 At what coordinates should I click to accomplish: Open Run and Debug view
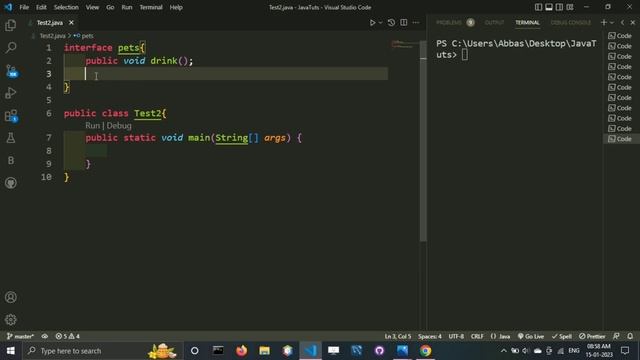[11, 93]
